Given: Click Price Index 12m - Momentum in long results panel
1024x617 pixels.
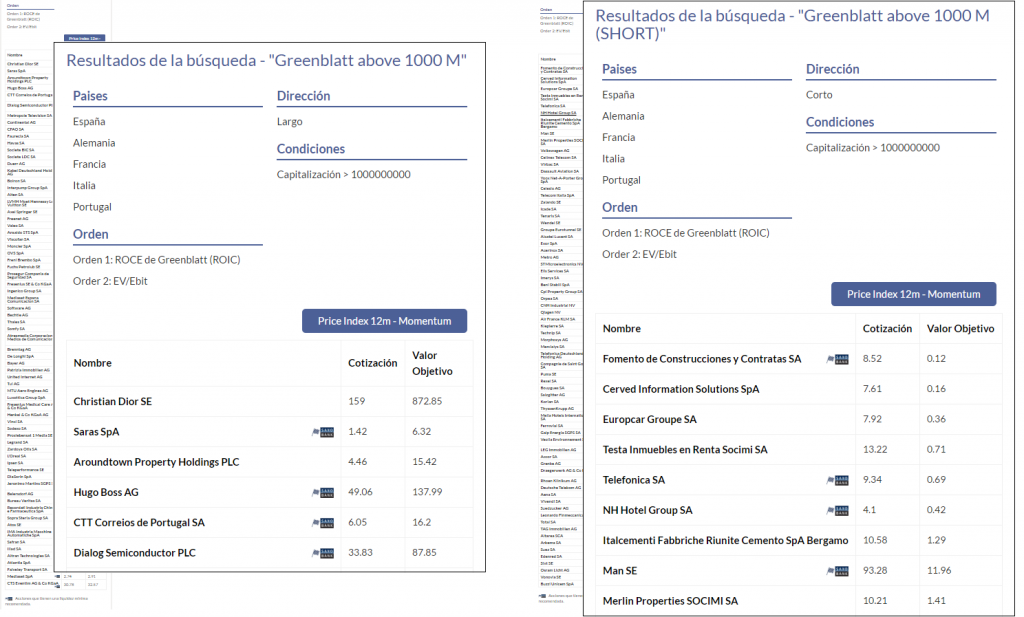Looking at the screenshot, I should pos(384,321).
